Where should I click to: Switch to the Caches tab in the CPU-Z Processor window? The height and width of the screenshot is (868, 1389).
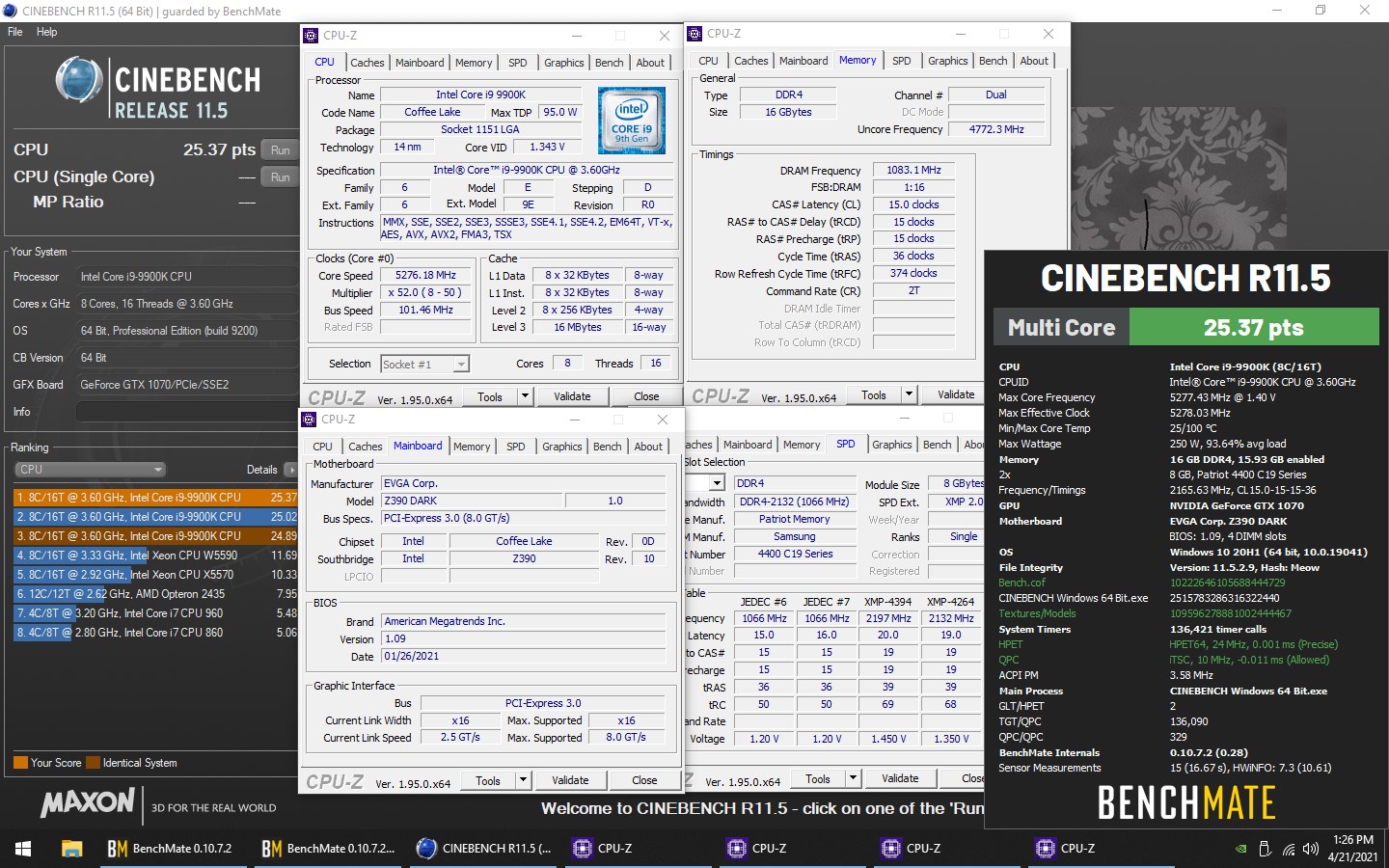[x=367, y=63]
